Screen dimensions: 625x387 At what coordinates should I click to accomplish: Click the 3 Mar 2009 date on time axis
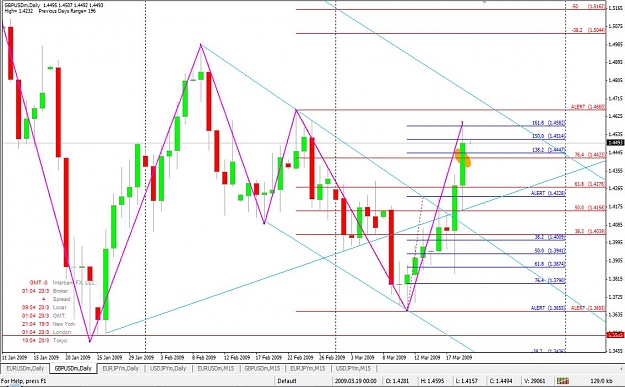pos(362,358)
